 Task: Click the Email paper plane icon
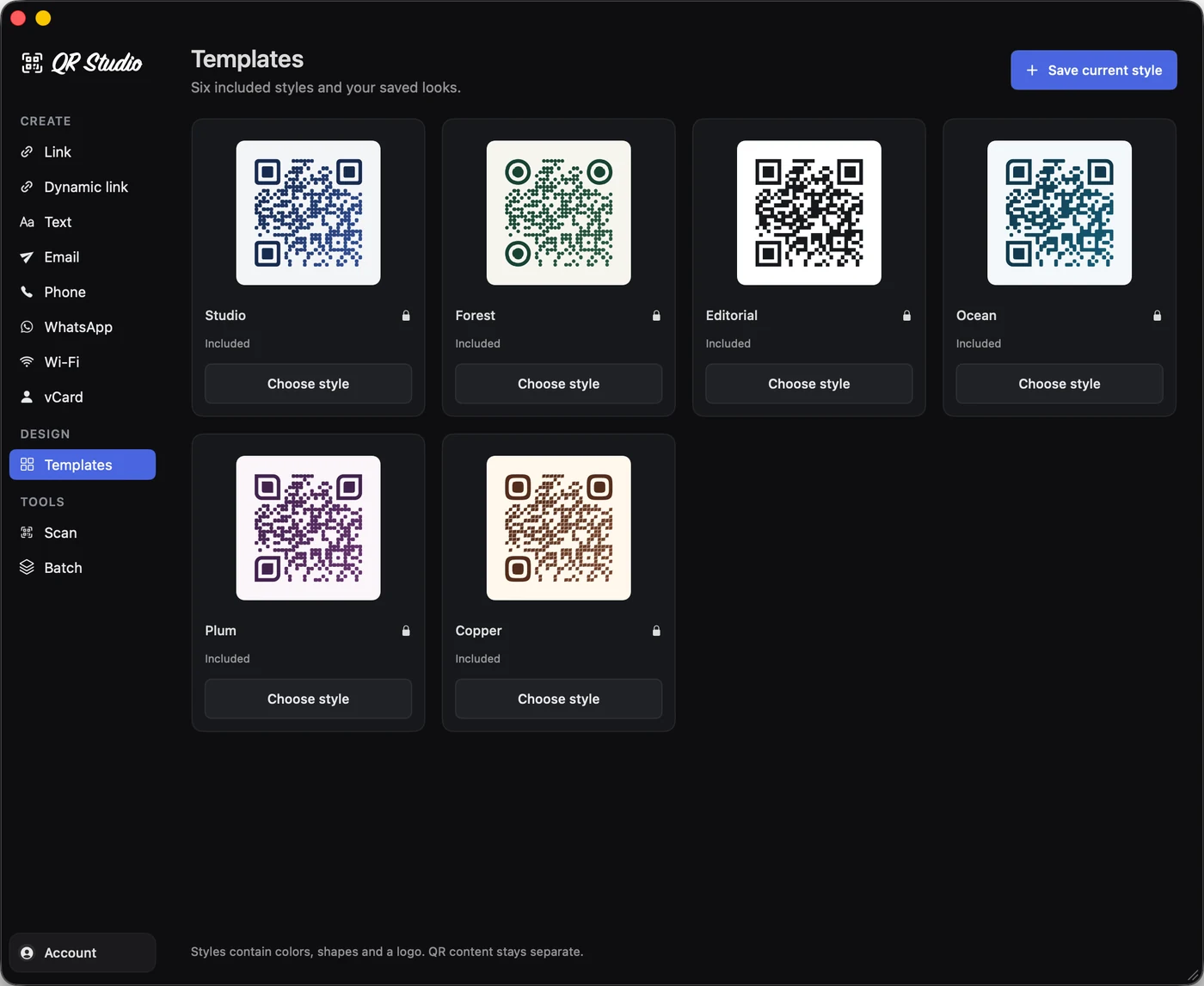pos(27,257)
